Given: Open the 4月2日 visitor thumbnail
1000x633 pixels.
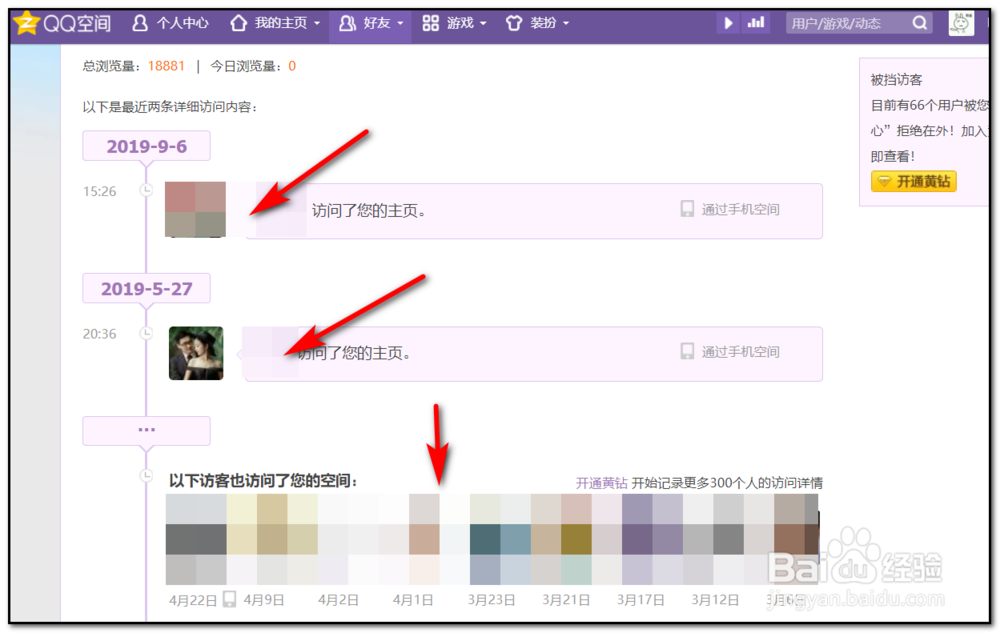Looking at the screenshot, I should 345,539.
